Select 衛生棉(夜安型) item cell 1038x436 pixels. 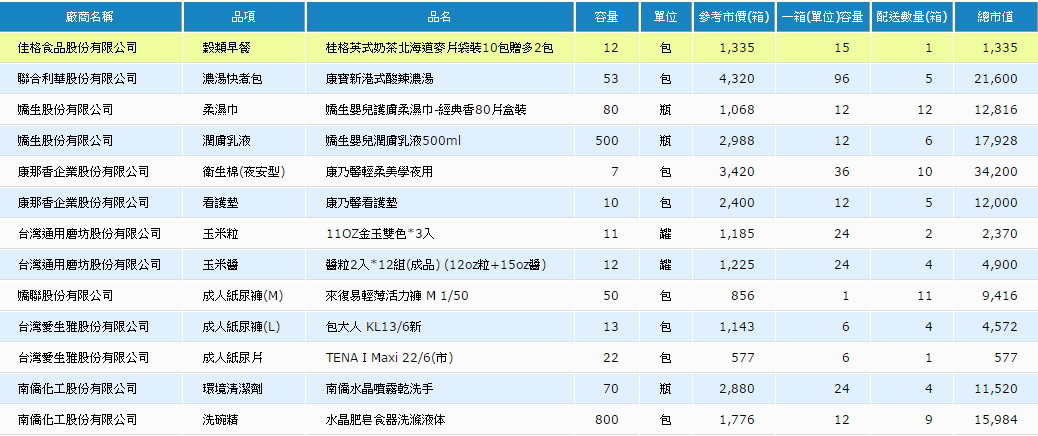pos(244,172)
